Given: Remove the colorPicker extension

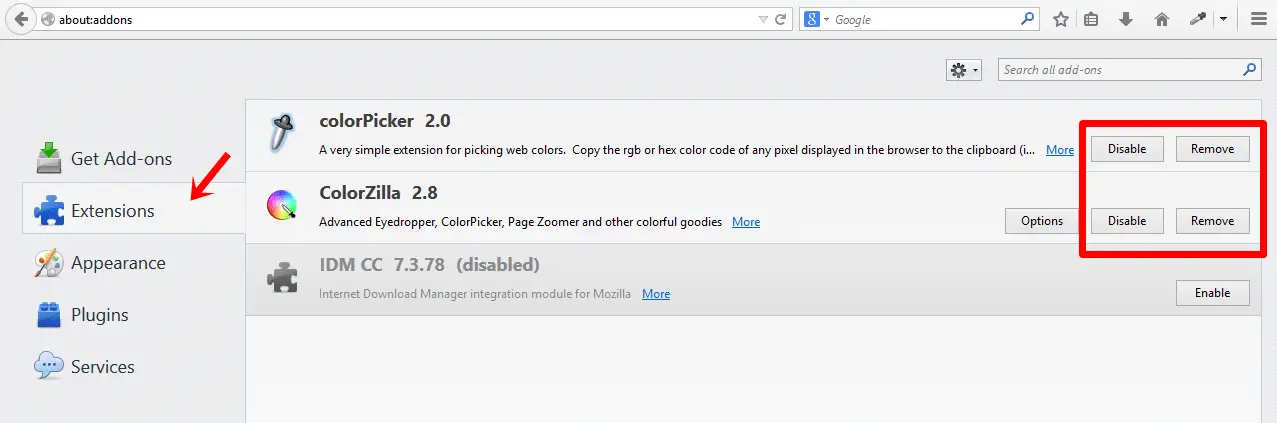Looking at the screenshot, I should [1213, 149].
